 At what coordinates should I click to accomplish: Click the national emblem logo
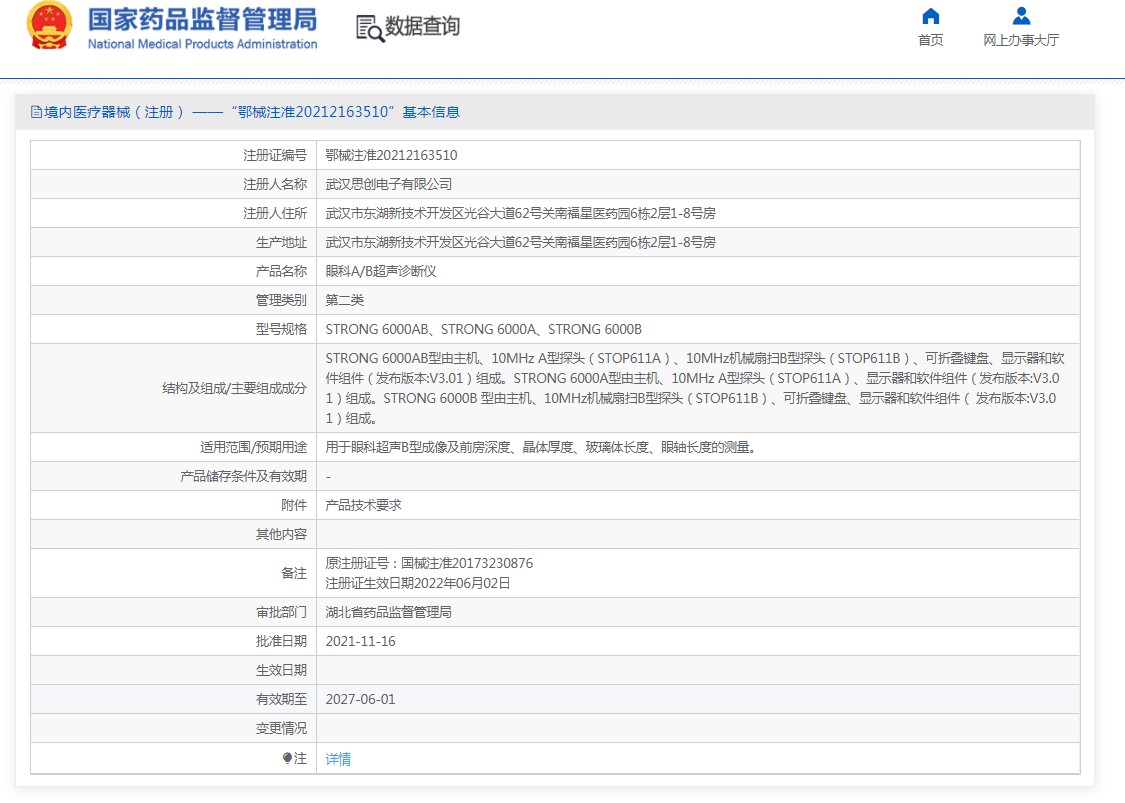(50, 26)
